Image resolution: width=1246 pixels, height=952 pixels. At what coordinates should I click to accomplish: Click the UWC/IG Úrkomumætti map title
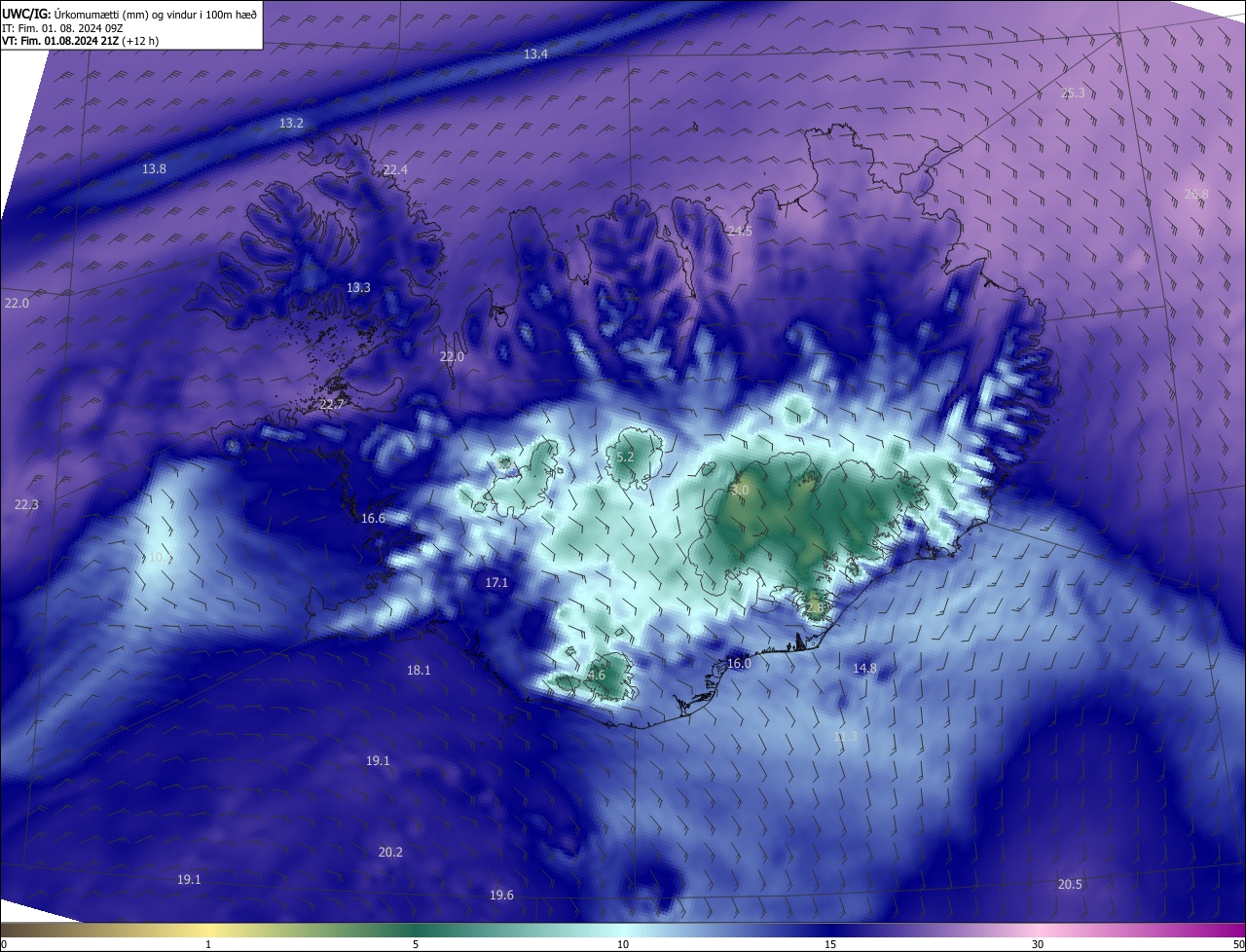click(129, 14)
